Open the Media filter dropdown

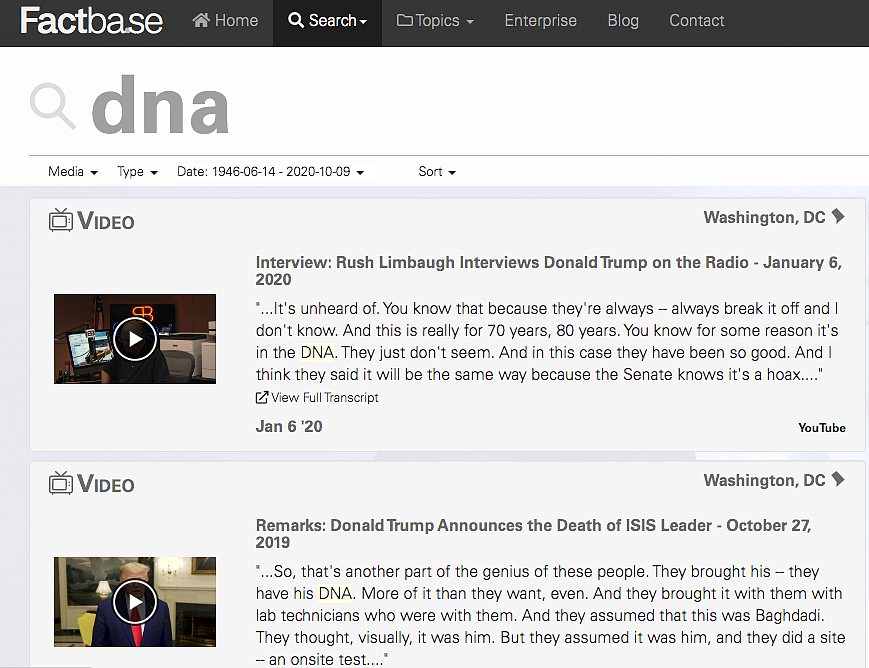[73, 172]
